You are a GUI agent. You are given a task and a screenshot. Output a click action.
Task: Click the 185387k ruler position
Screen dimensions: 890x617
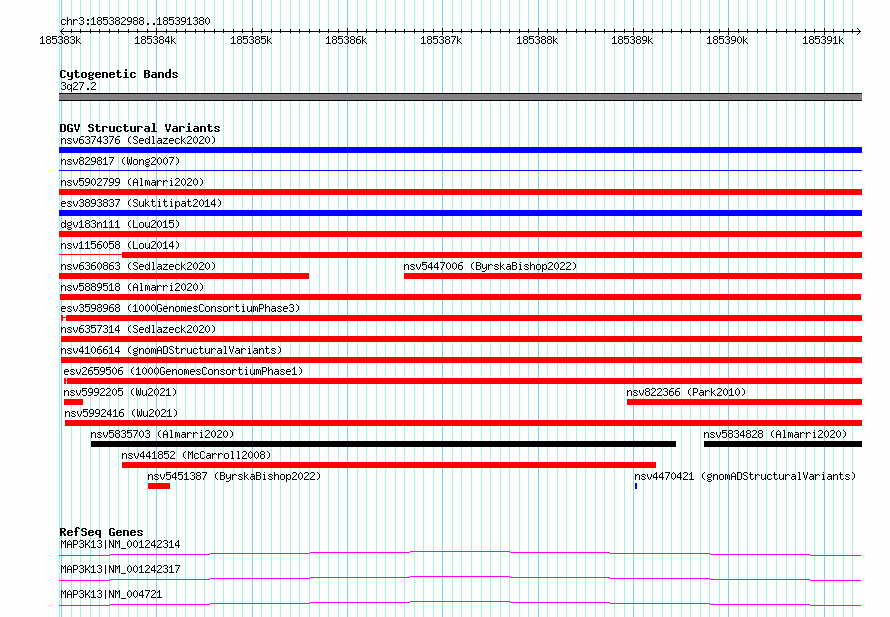[x=441, y=40]
